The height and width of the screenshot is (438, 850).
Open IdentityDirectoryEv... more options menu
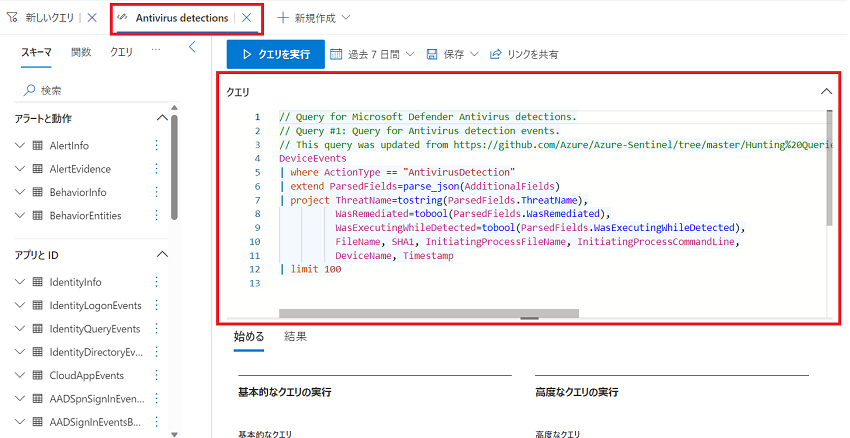[x=157, y=352]
